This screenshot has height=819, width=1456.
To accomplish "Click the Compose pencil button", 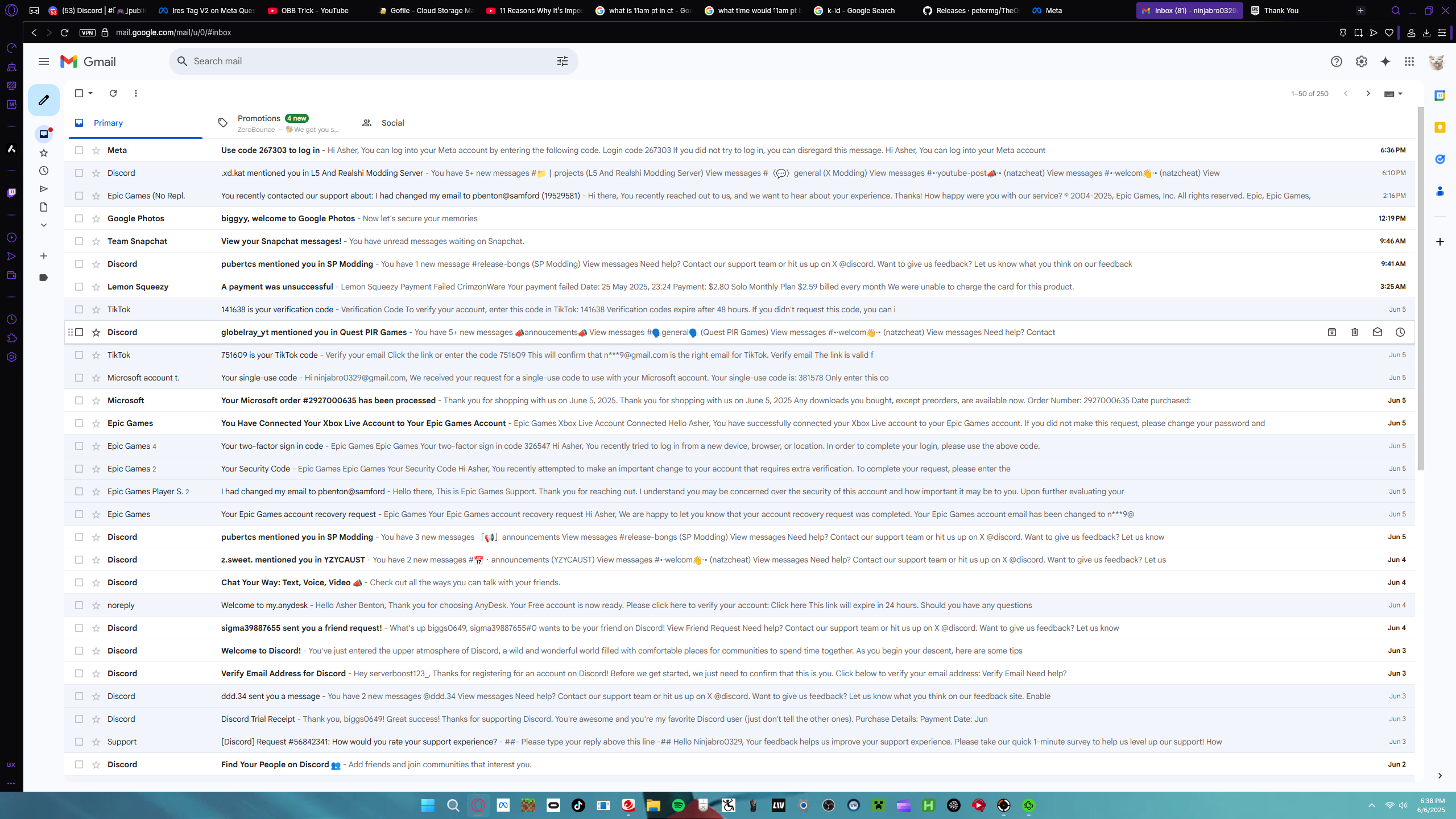I will tap(44, 100).
